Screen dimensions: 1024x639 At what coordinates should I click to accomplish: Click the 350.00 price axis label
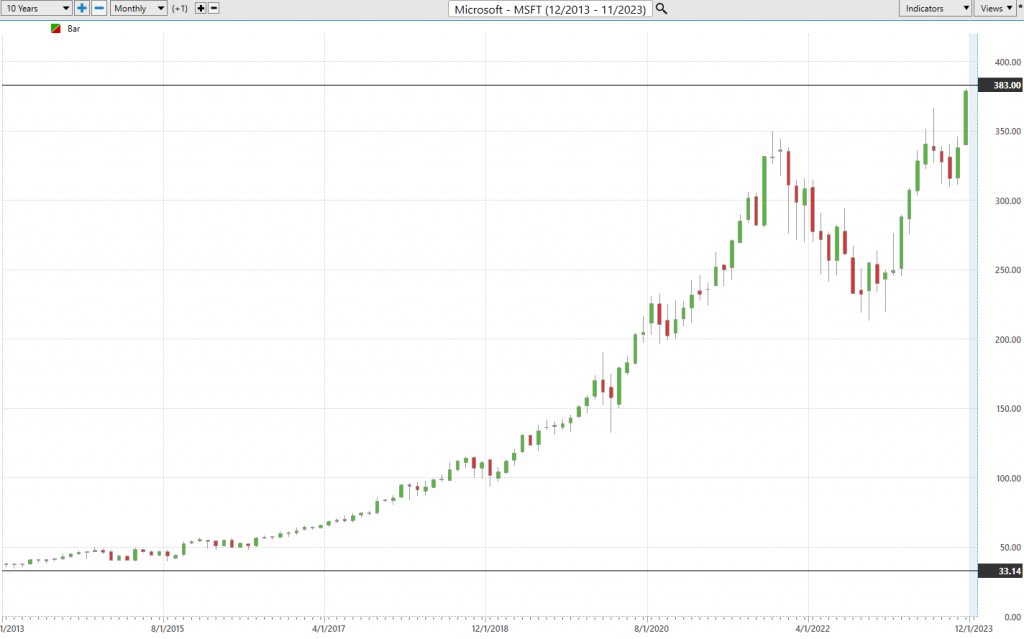1008,131
